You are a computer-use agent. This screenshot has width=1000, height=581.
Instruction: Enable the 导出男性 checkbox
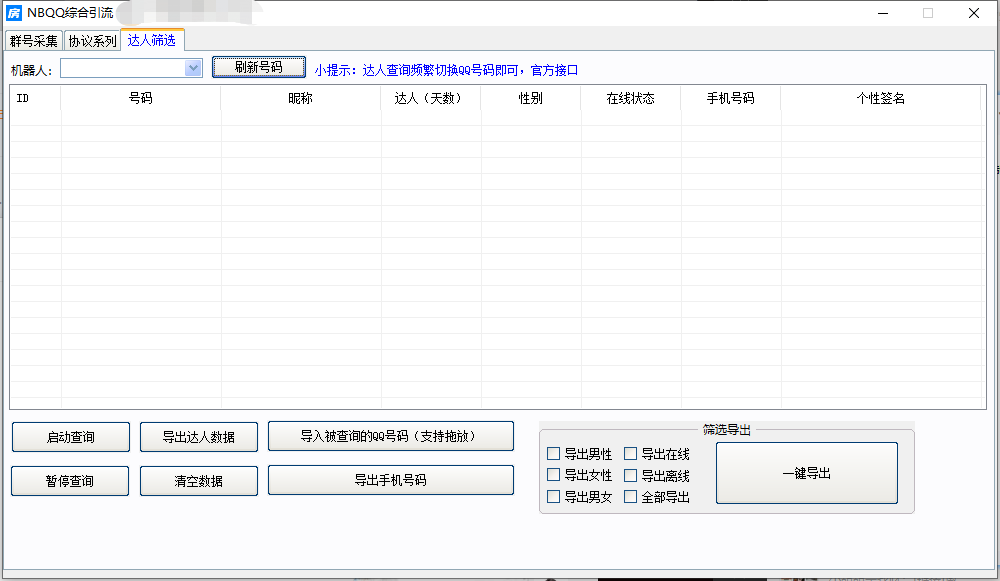[554, 454]
